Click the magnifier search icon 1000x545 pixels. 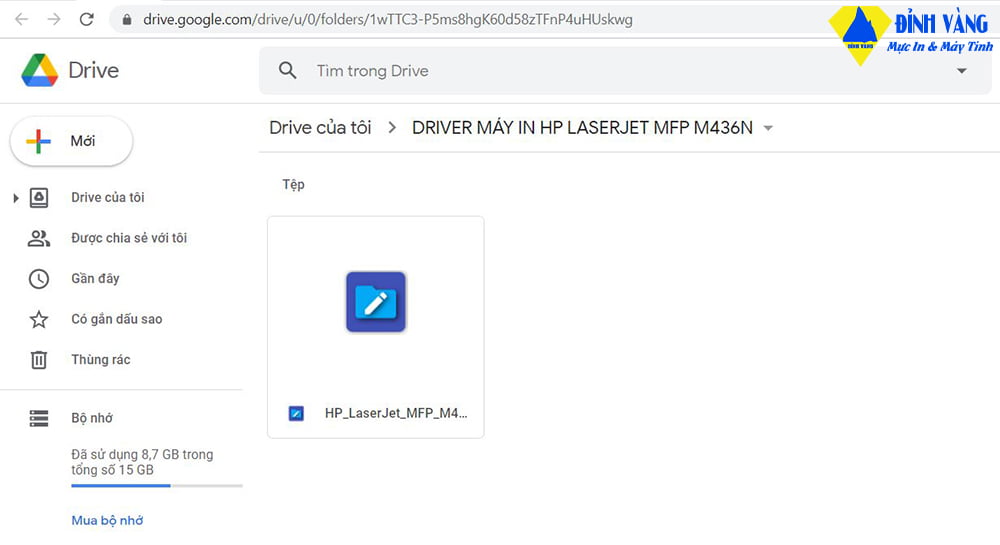point(288,71)
